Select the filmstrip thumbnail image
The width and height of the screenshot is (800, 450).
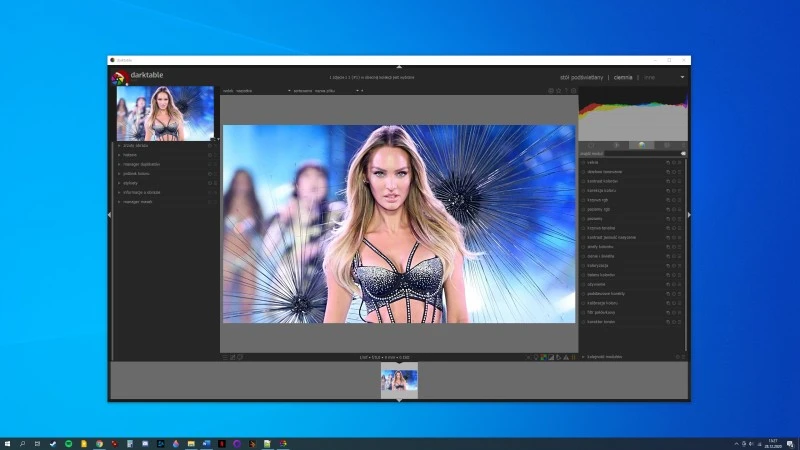click(x=399, y=381)
